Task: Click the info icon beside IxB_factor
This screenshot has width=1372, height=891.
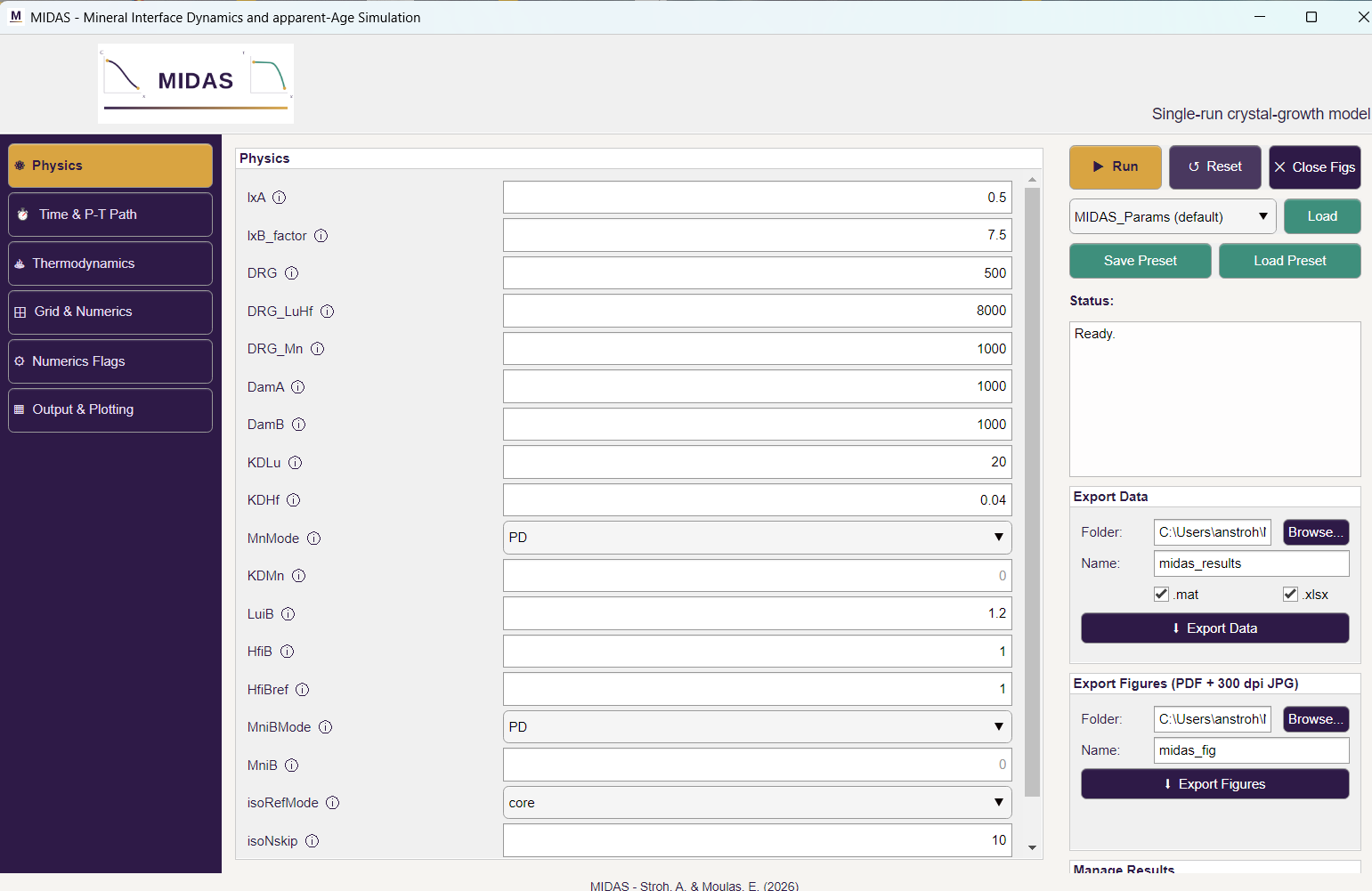Action: point(321,236)
